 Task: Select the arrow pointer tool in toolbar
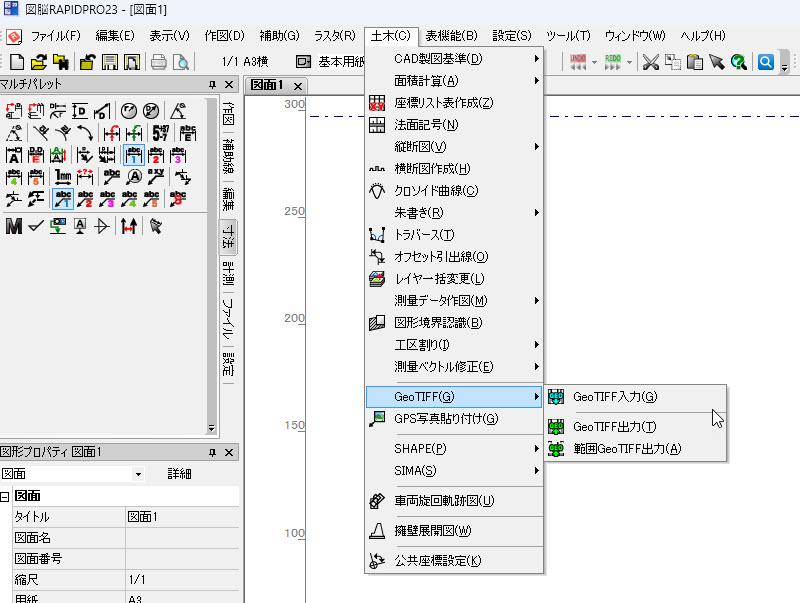[716, 62]
